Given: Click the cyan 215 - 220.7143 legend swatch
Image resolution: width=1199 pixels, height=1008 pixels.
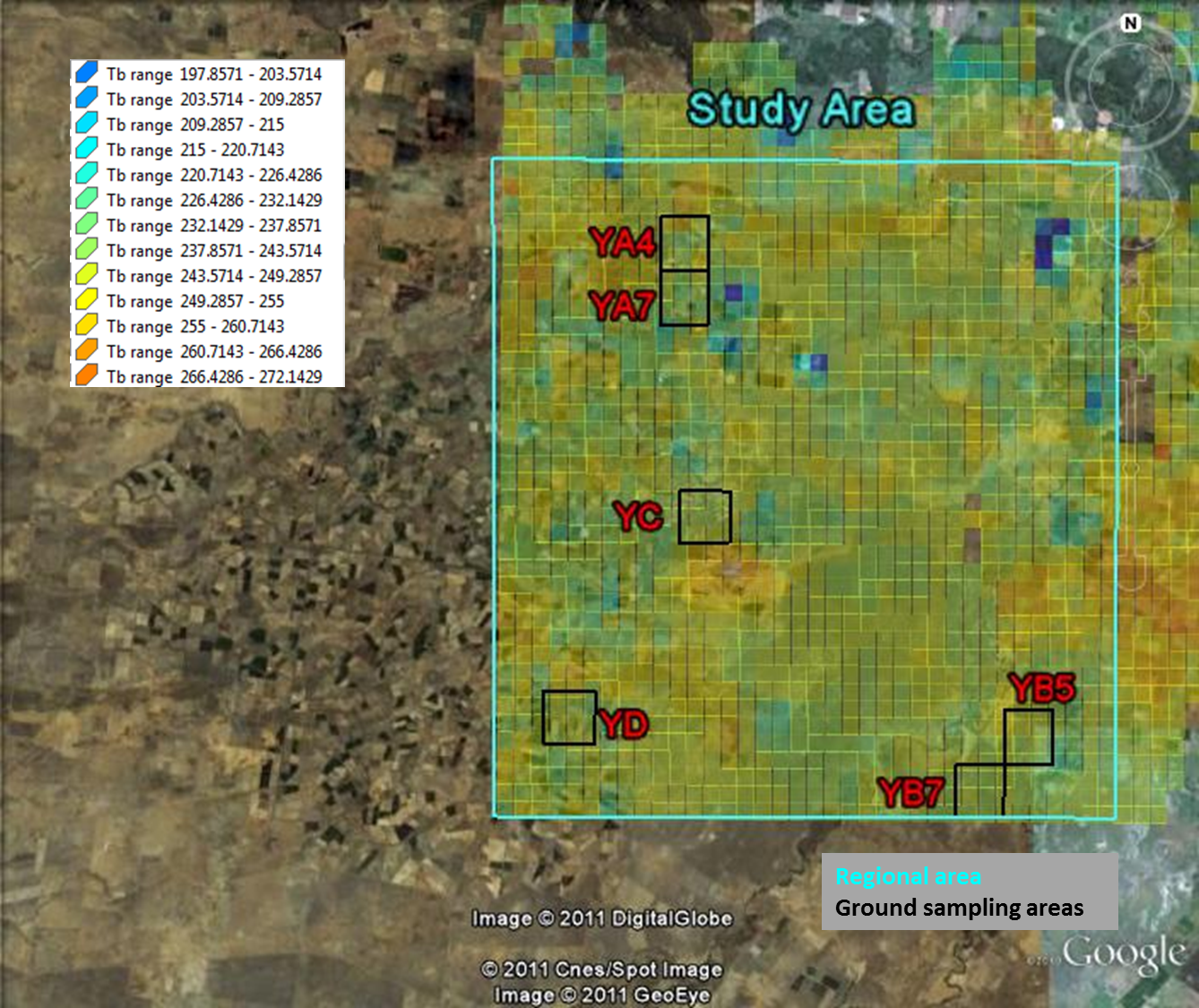Looking at the screenshot, I should tap(87, 148).
